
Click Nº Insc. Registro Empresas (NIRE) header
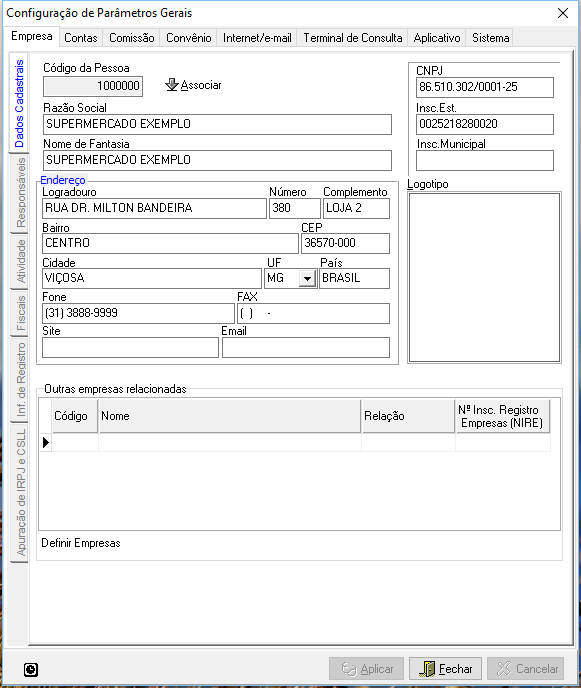[x=503, y=416]
